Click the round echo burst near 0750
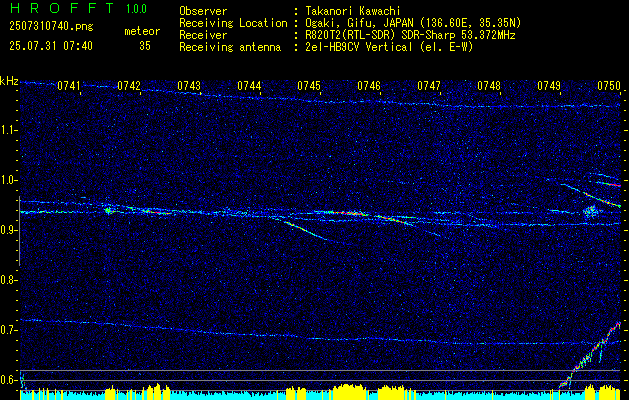The width and height of the screenshot is (629, 400). tap(590, 211)
